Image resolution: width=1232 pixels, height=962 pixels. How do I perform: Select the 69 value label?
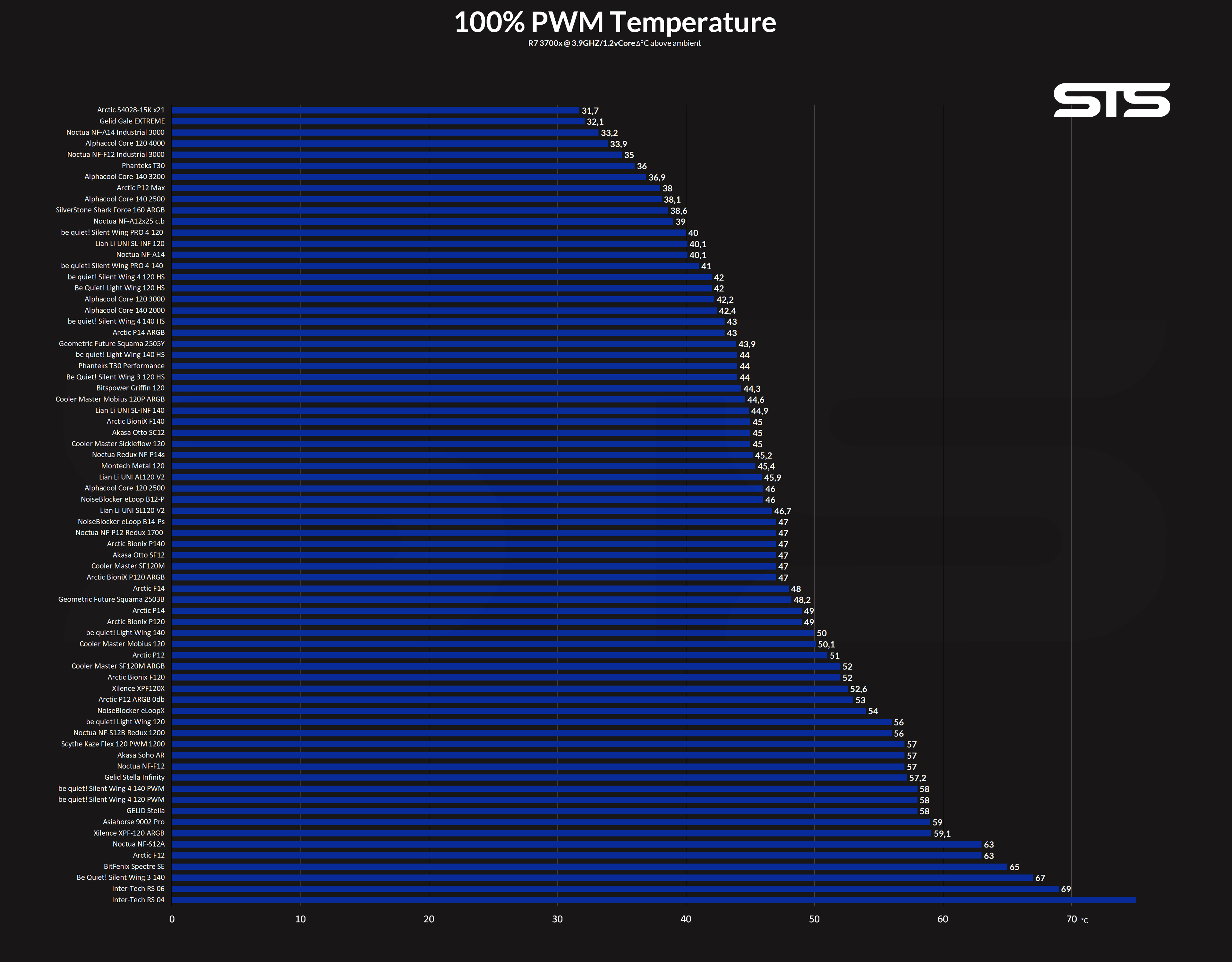click(x=1065, y=889)
